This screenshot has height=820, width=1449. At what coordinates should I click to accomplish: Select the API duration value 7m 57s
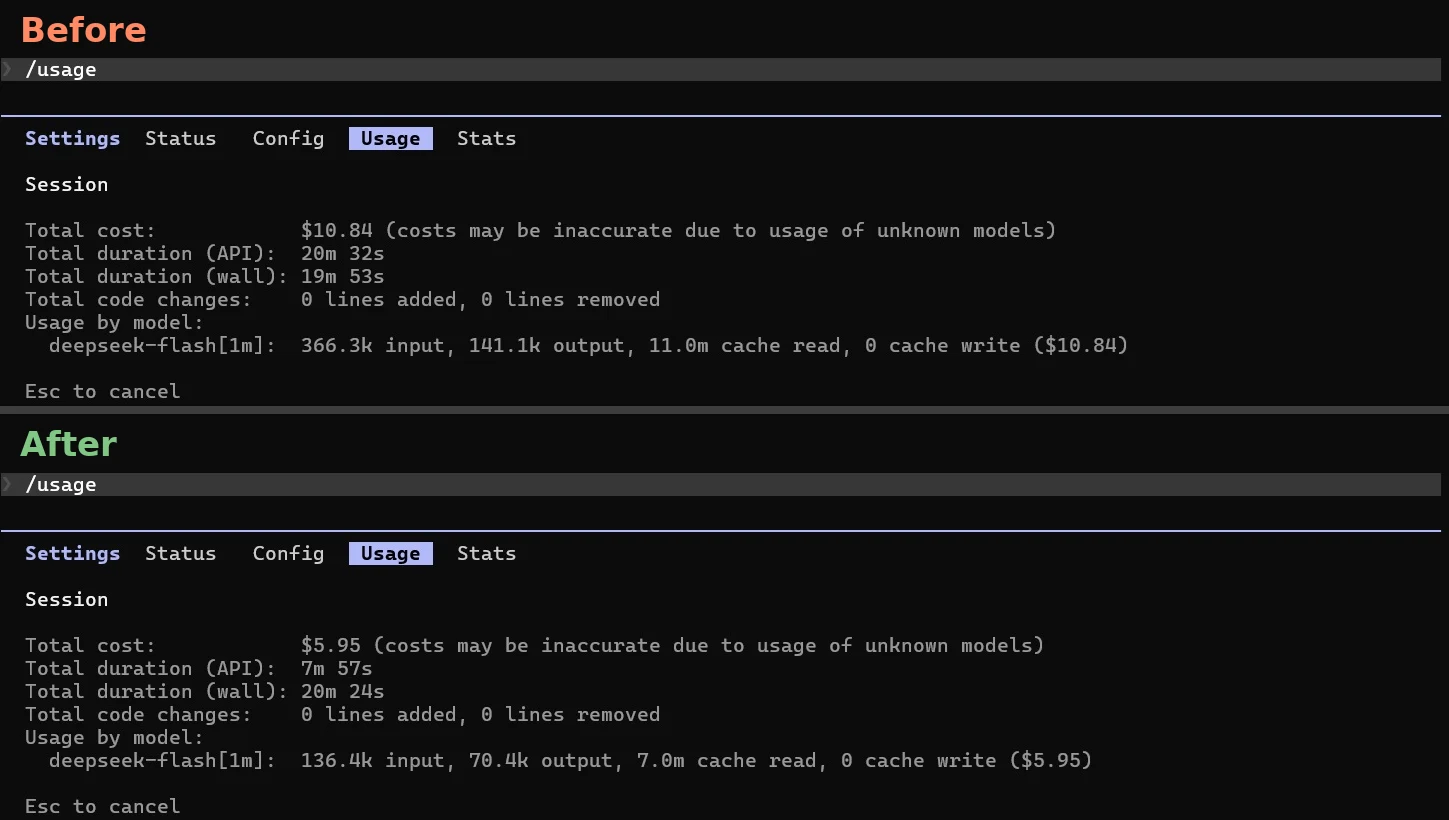coord(337,669)
